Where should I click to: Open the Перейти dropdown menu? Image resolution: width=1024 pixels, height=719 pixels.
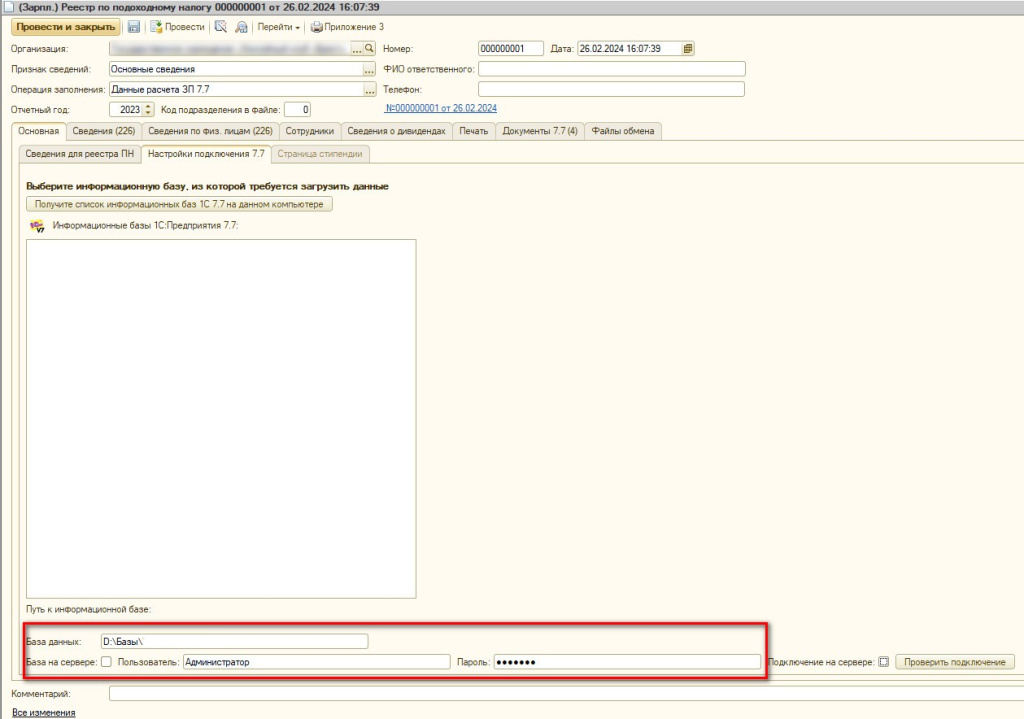point(279,27)
